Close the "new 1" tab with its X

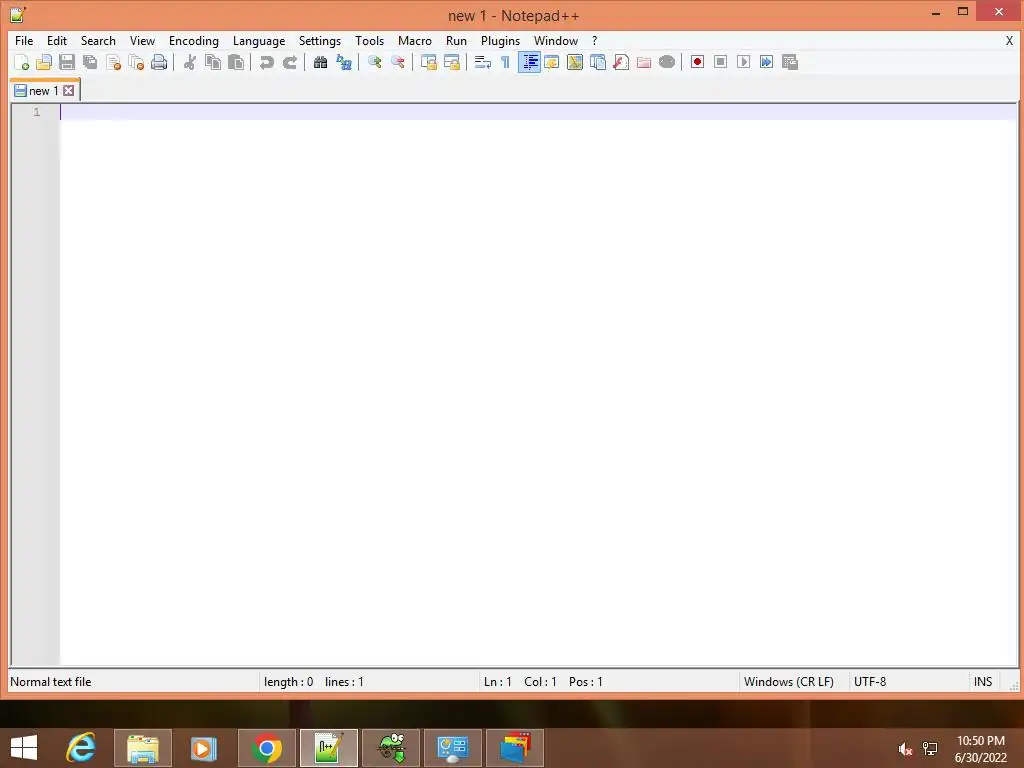(x=69, y=91)
